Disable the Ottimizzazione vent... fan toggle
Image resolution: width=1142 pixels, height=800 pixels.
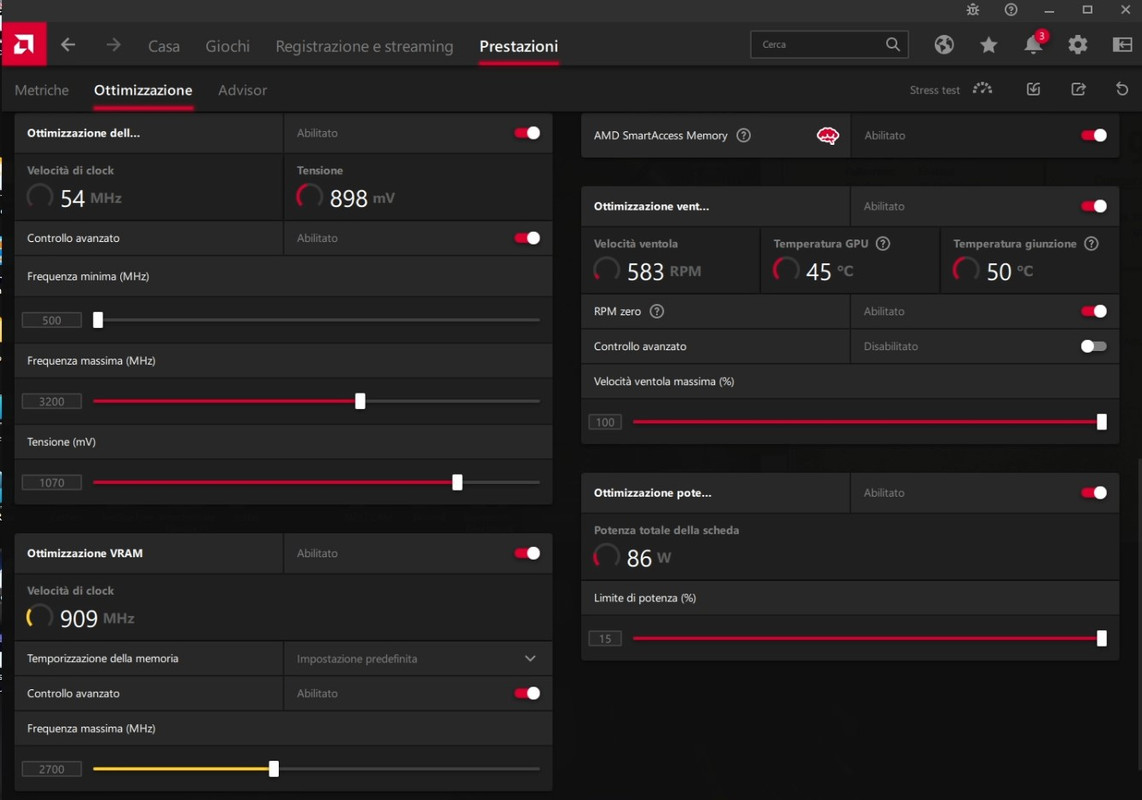pos(1094,206)
